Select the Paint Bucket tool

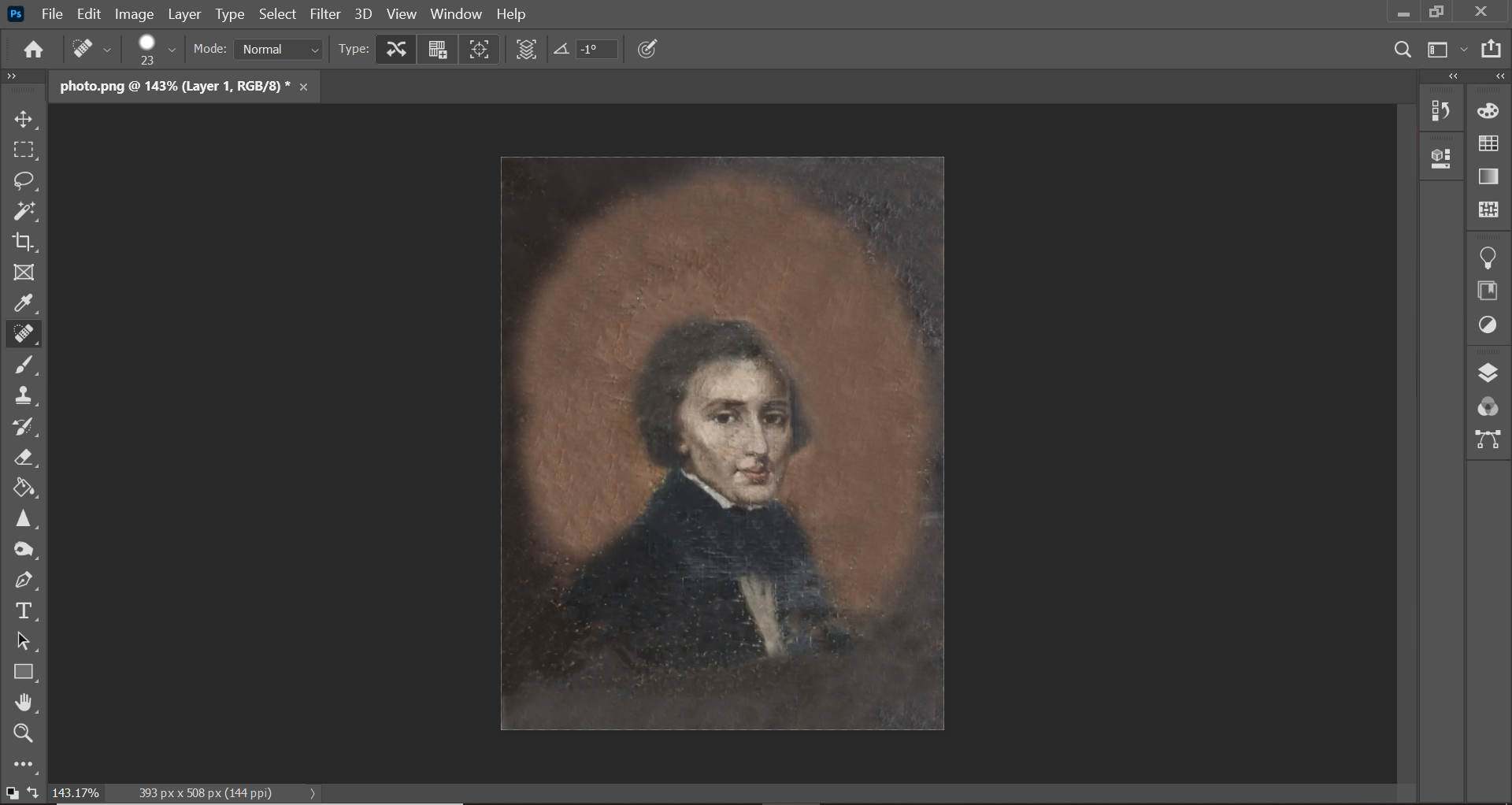pyautogui.click(x=24, y=488)
